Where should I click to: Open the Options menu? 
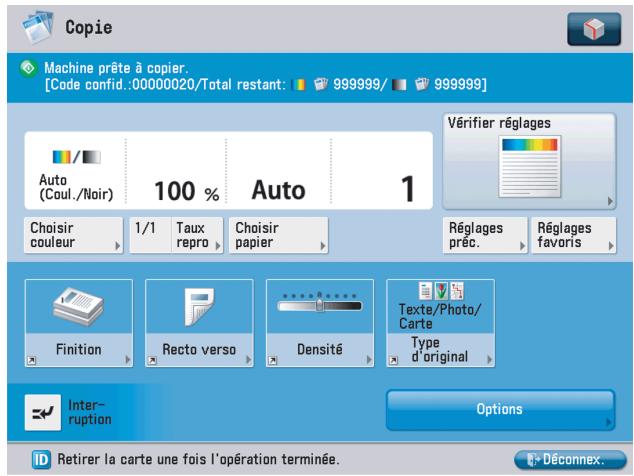pos(500,410)
